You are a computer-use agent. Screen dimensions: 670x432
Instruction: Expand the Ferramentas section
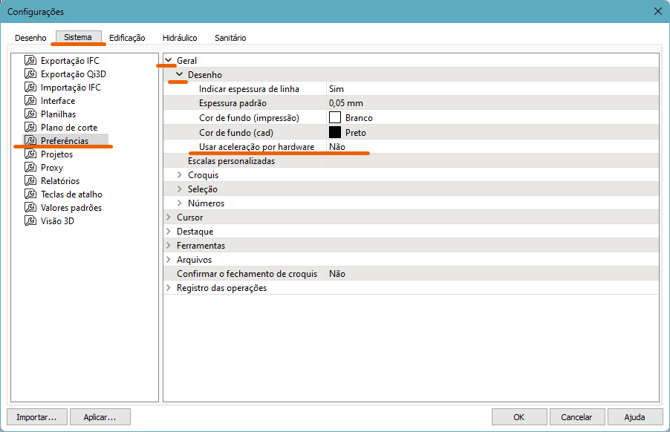168,245
